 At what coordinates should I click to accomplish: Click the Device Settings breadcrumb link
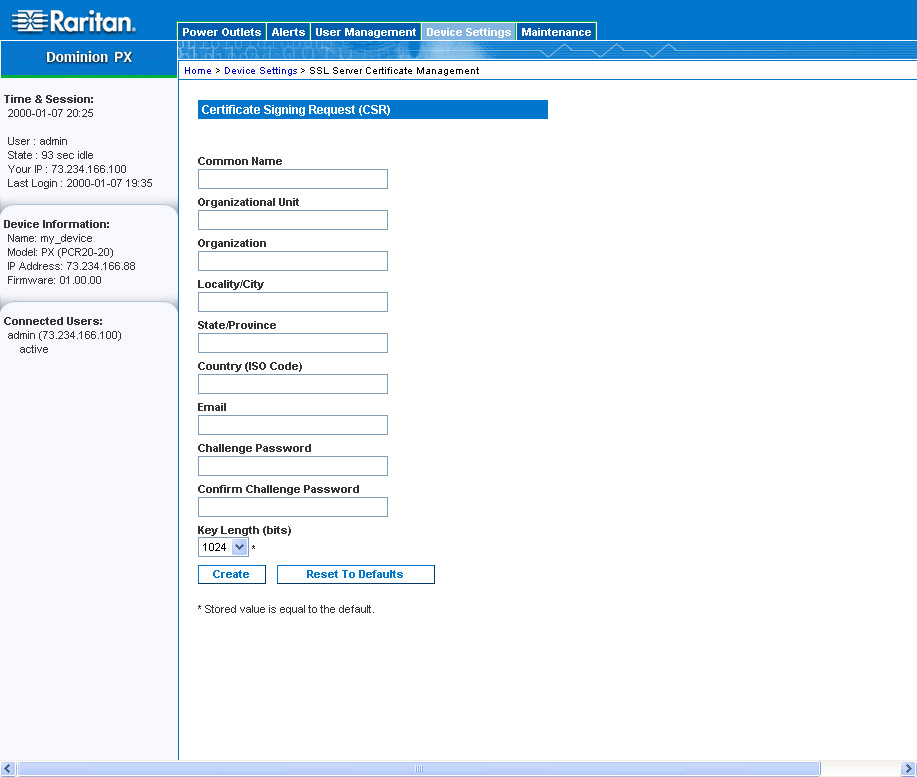(260, 71)
